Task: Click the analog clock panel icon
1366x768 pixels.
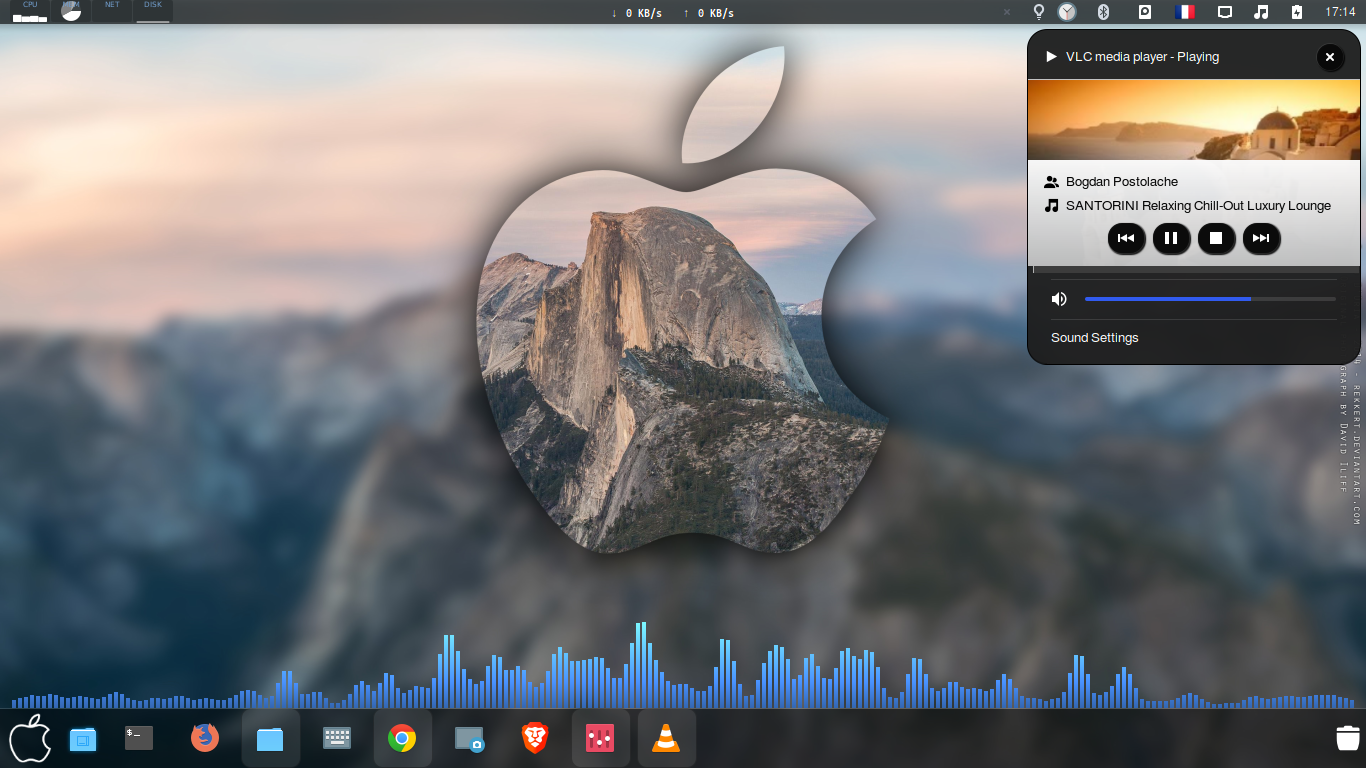Action: pyautogui.click(x=1068, y=12)
